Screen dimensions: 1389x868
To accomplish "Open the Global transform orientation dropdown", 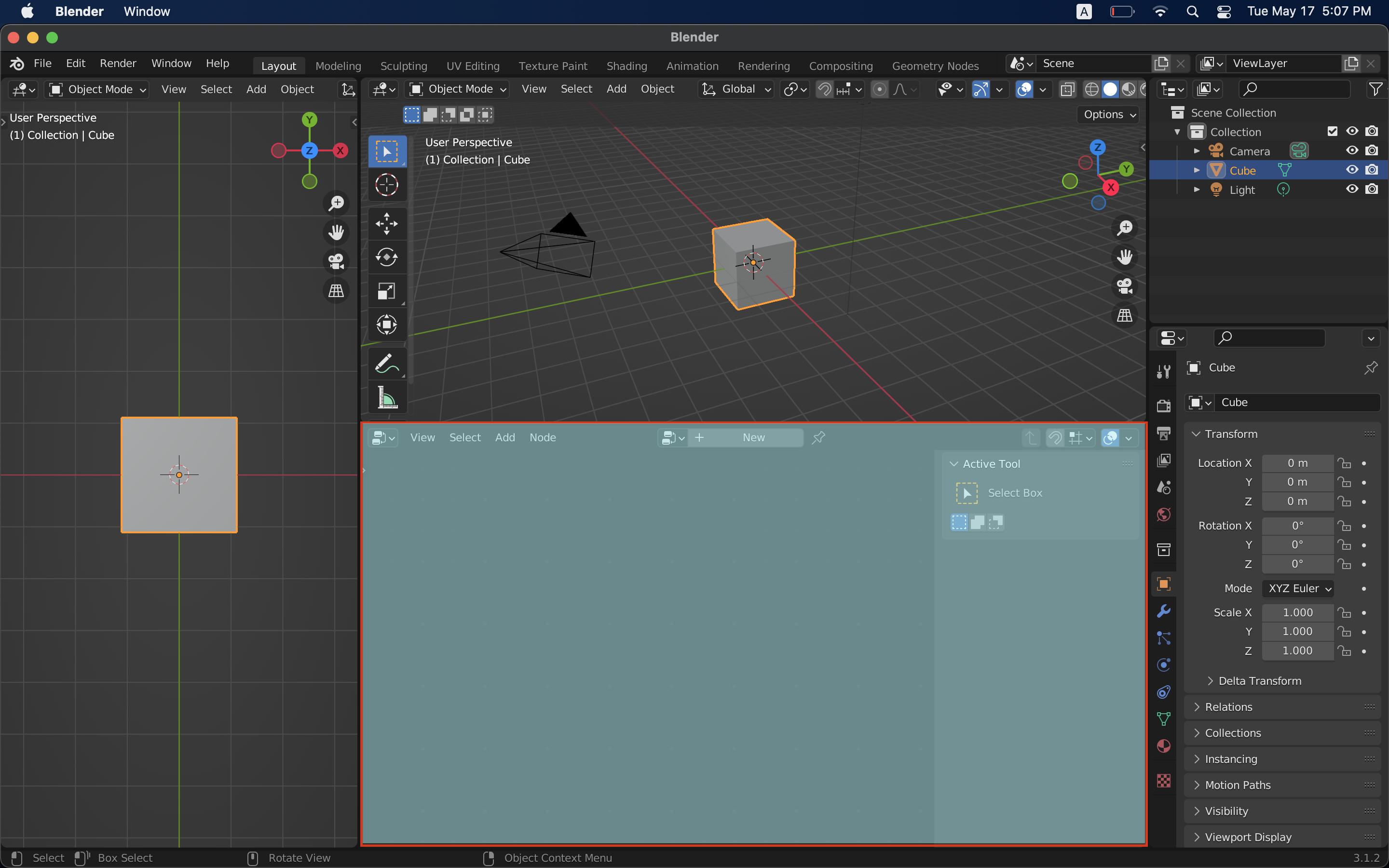I will click(x=737, y=89).
